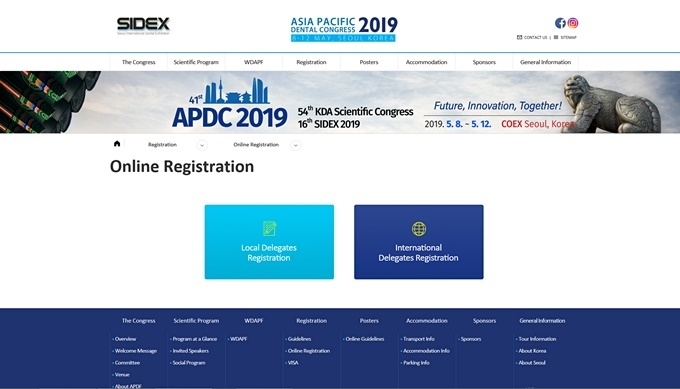Open footer Transport Info link

(418, 339)
